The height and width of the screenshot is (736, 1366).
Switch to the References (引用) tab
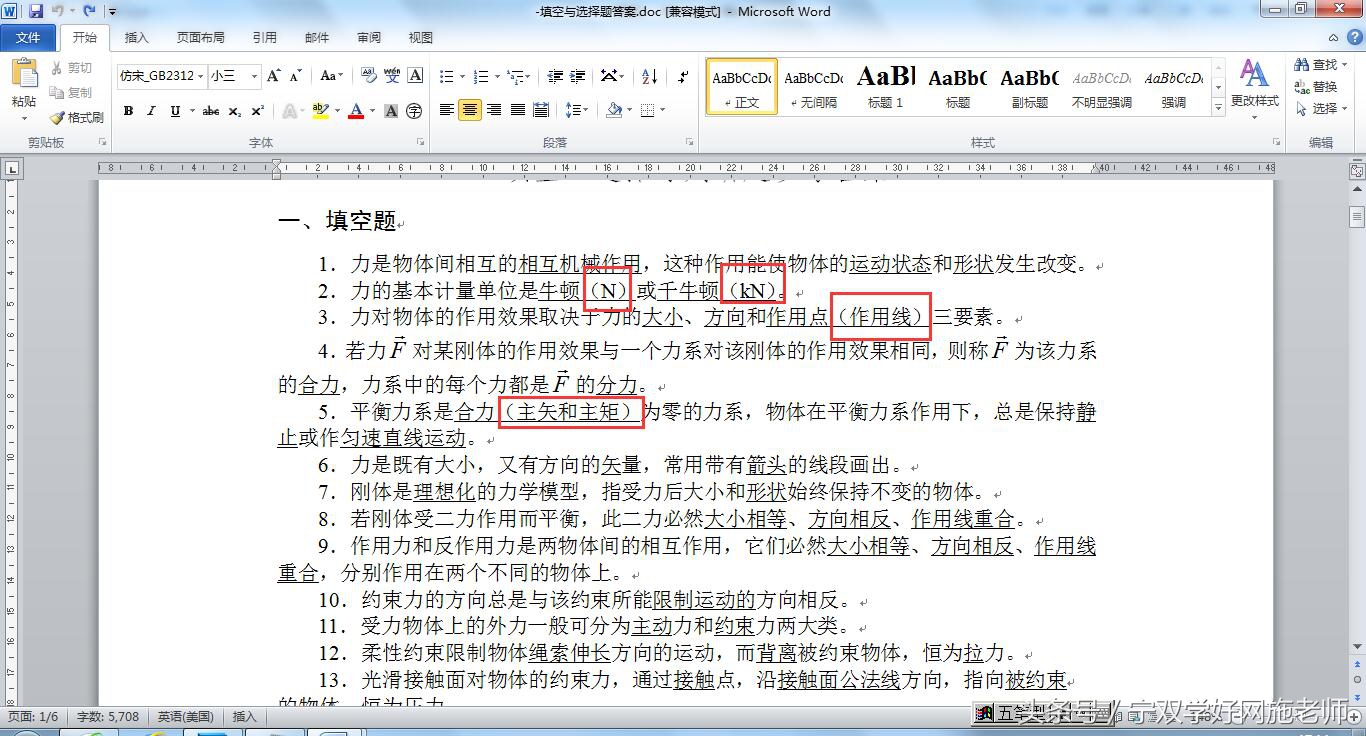click(x=264, y=37)
